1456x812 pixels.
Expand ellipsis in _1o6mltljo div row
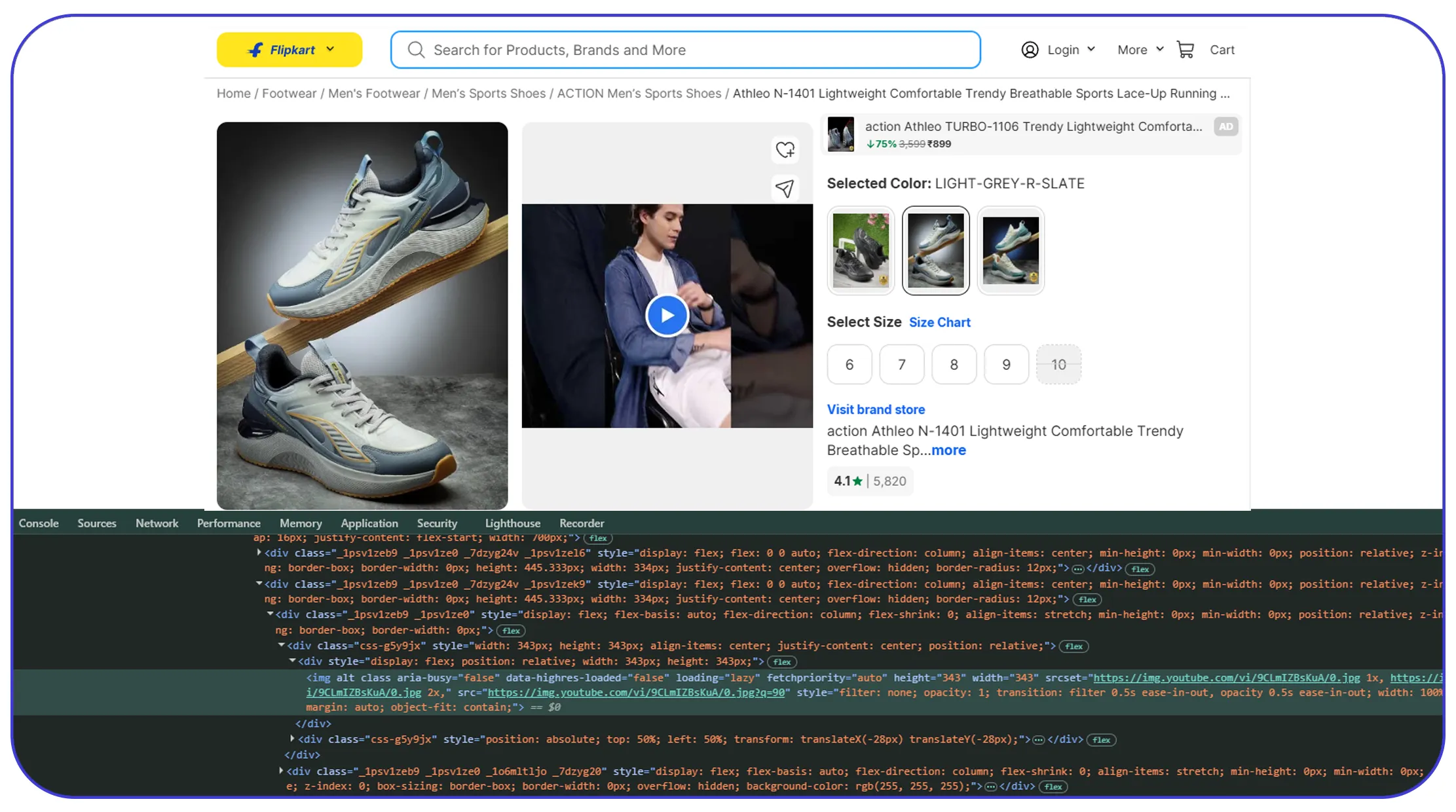(990, 787)
